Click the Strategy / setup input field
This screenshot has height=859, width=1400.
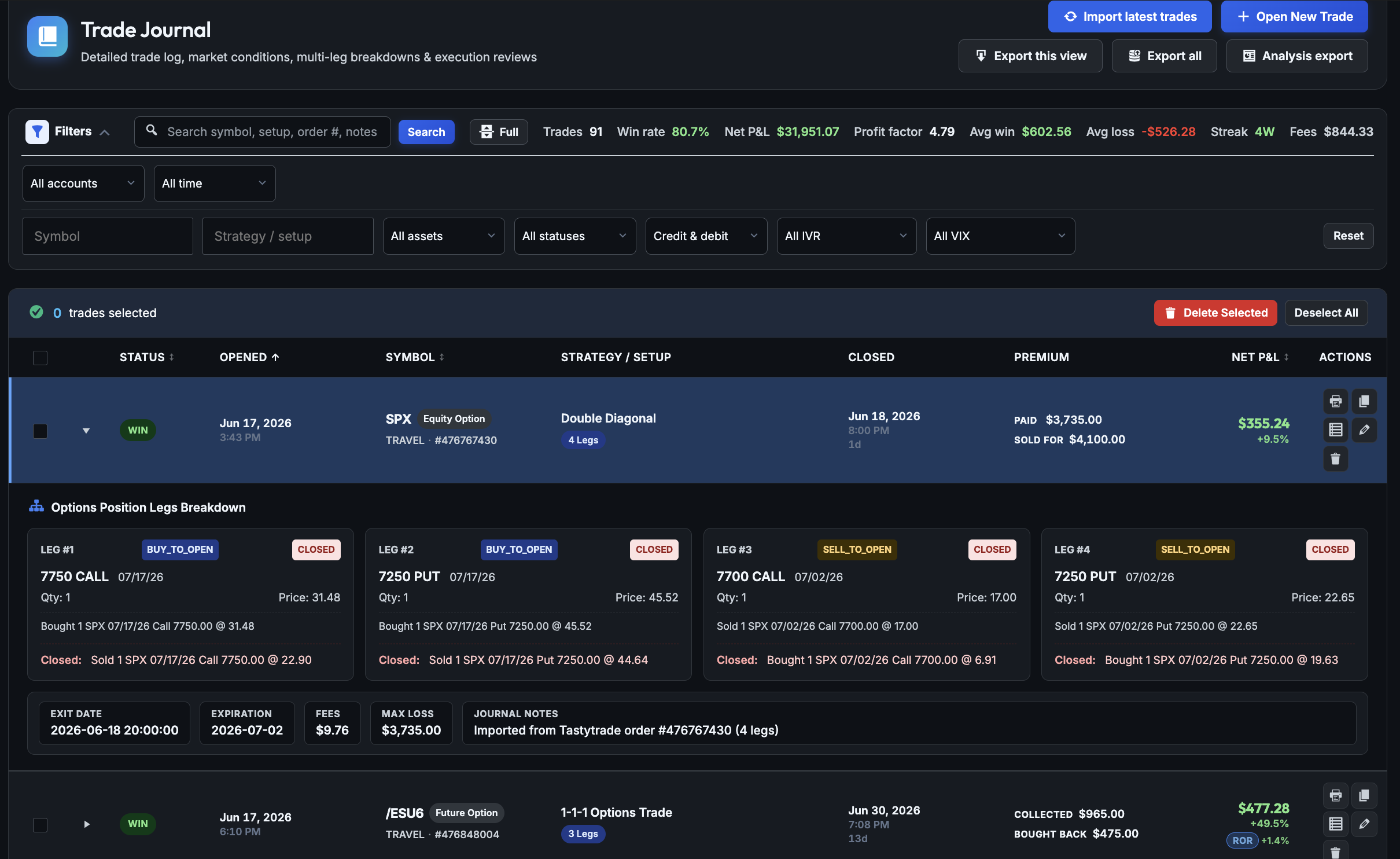(288, 236)
